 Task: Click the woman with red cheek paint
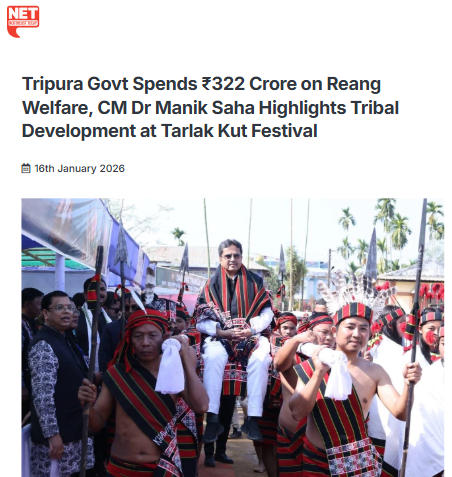pos(428,337)
